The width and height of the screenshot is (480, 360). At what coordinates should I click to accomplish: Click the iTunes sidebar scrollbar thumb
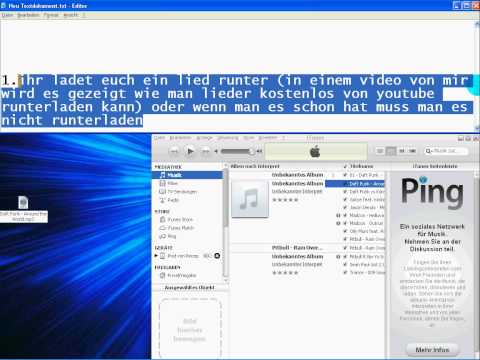(x=226, y=198)
